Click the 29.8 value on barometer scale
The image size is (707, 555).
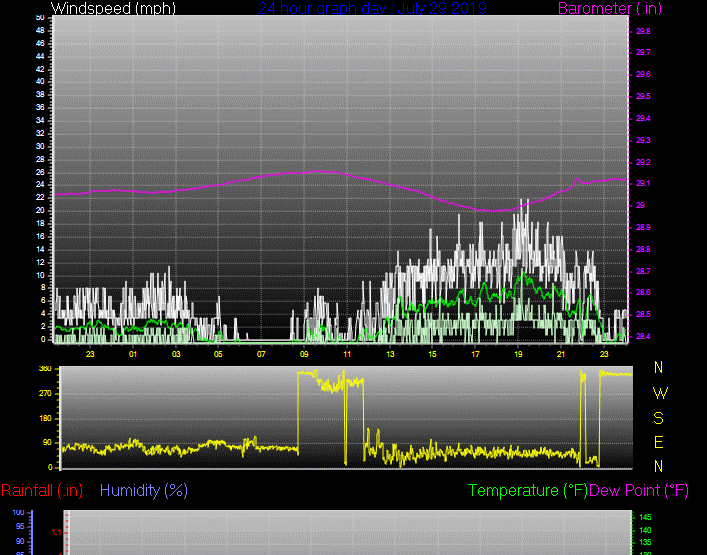[643, 30]
